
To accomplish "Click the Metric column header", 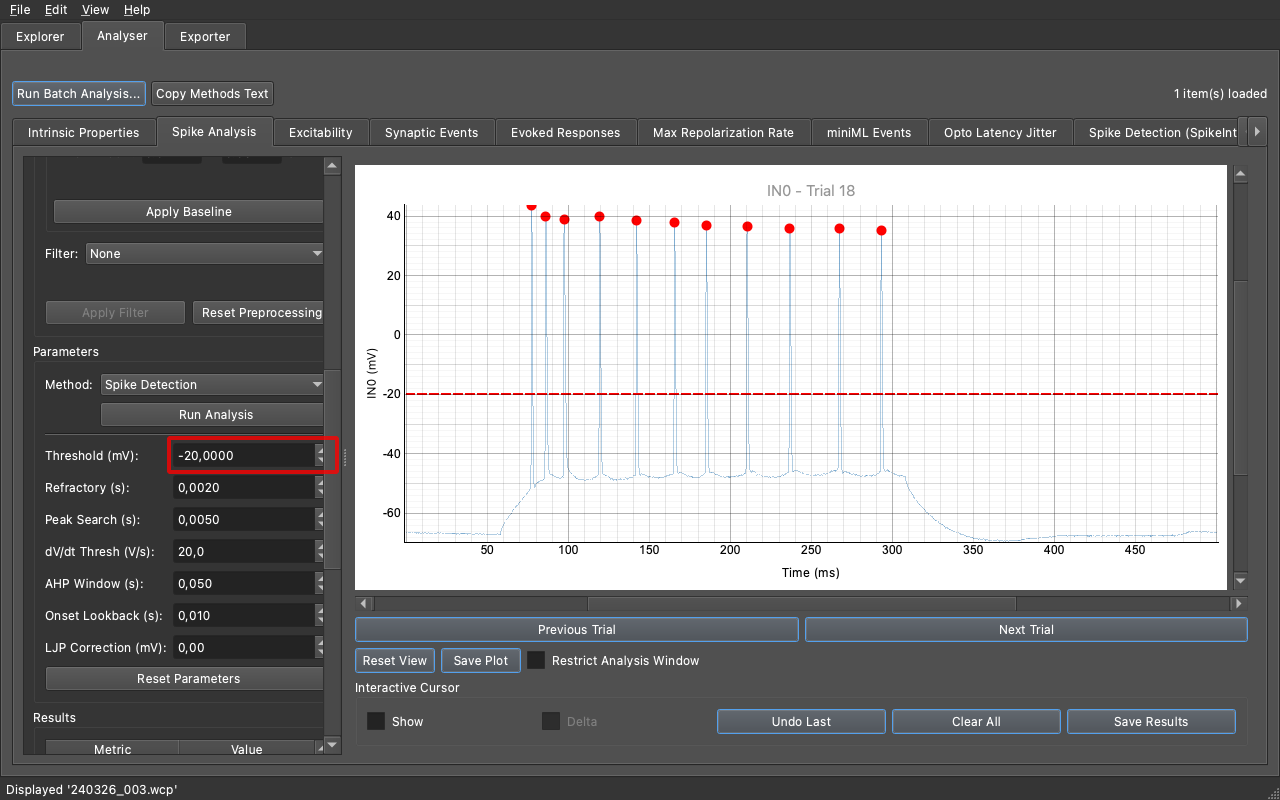I will coord(112,749).
